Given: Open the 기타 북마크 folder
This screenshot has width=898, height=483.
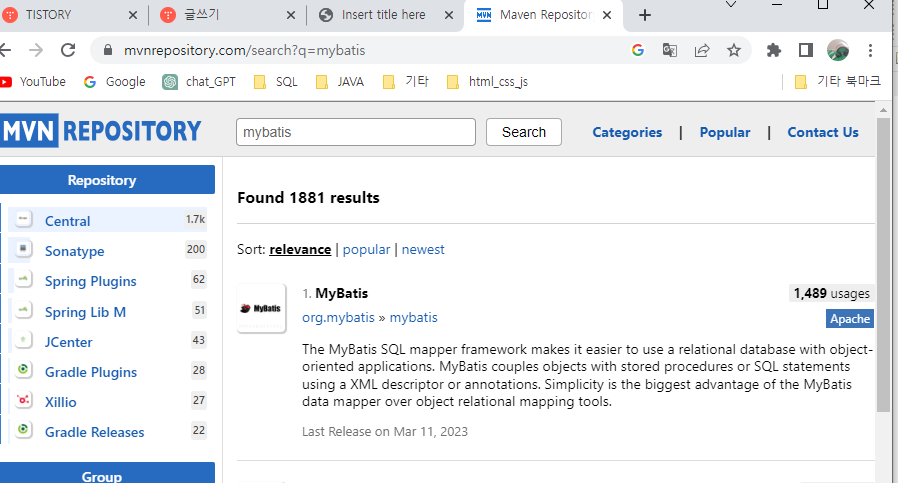Looking at the screenshot, I should click(x=838, y=82).
